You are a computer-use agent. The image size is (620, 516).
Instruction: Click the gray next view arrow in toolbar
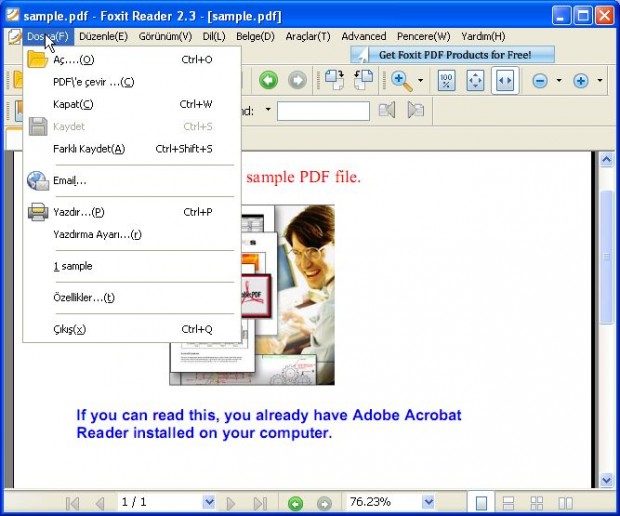pyautogui.click(x=297, y=81)
